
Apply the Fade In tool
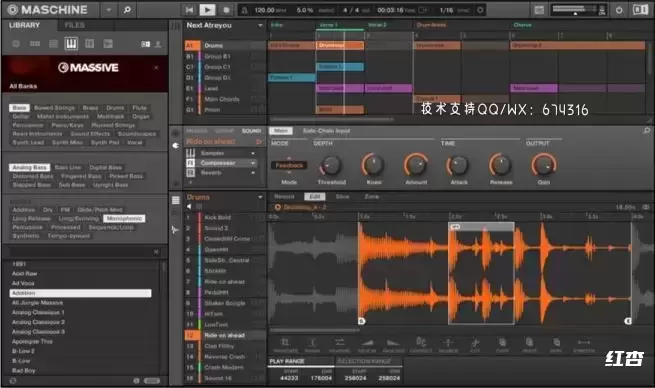point(367,345)
